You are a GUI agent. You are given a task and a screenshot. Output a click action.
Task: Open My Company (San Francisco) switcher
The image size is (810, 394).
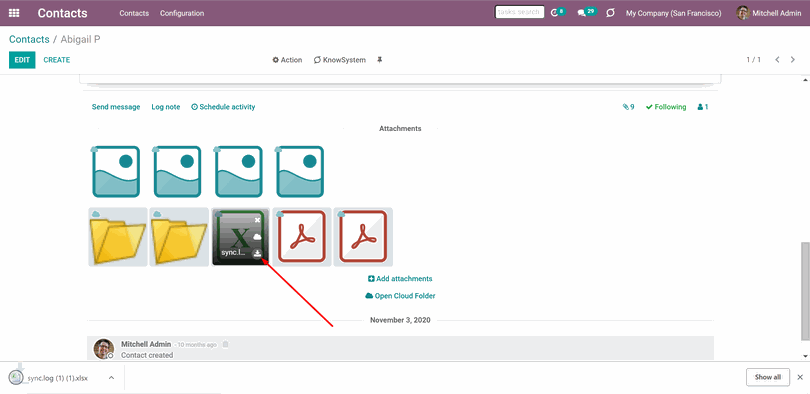(x=674, y=13)
